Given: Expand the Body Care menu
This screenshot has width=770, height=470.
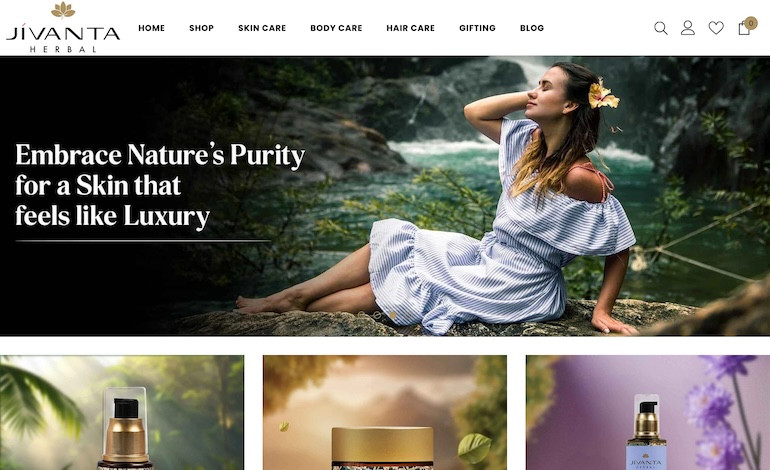Looking at the screenshot, I should tap(336, 28).
